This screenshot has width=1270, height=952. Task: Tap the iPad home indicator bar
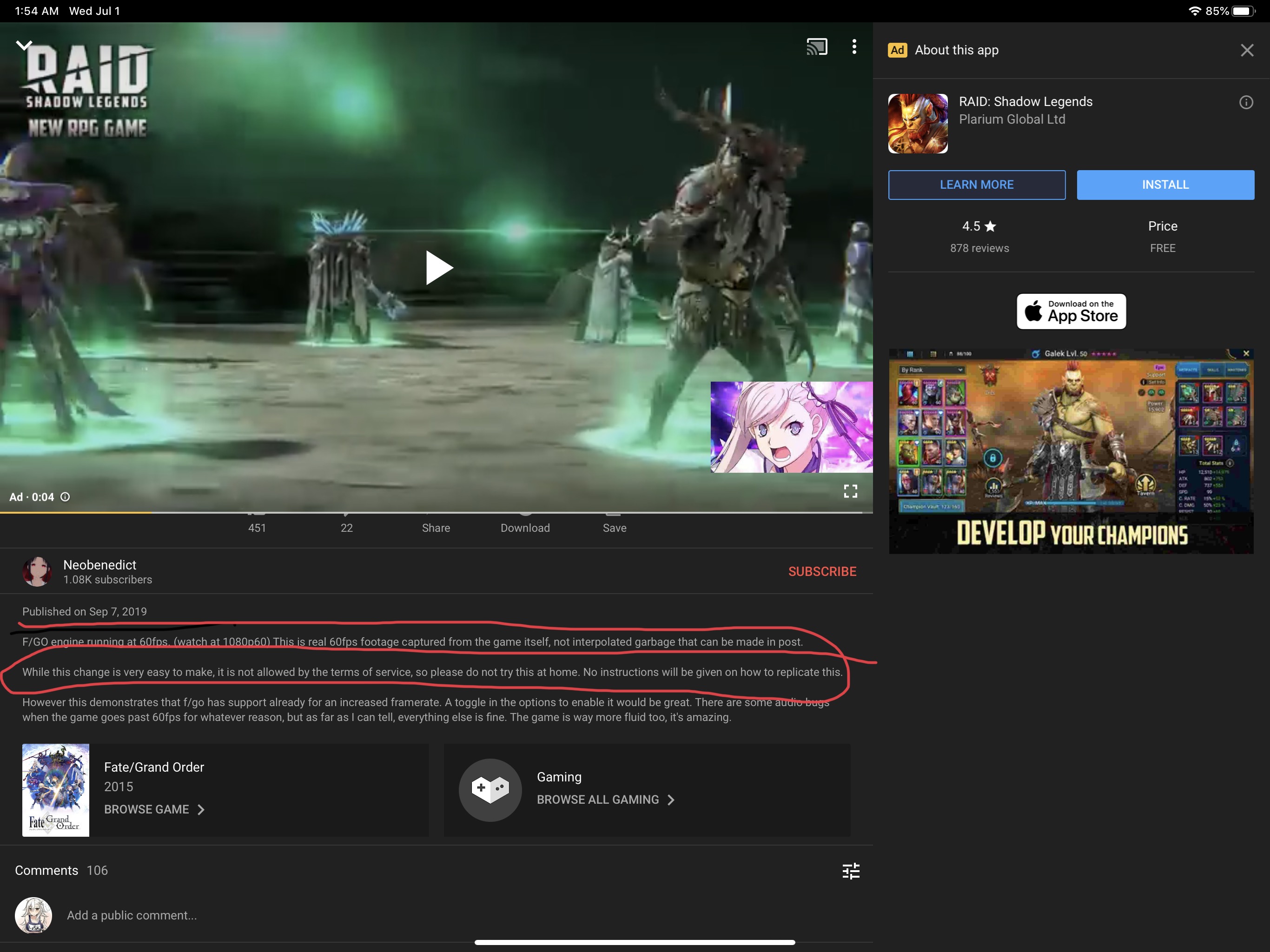pyautogui.click(x=635, y=942)
